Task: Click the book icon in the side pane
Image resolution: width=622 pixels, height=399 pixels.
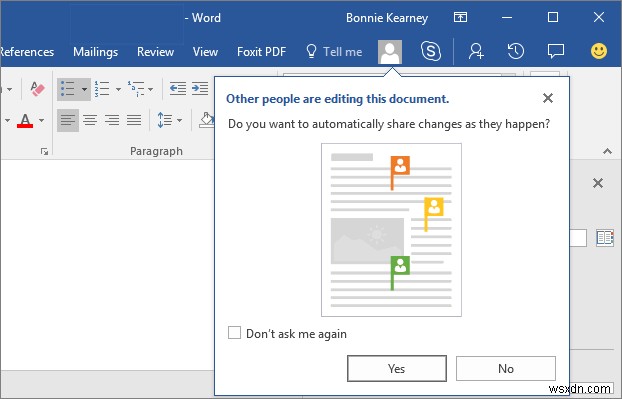Action: [x=605, y=238]
